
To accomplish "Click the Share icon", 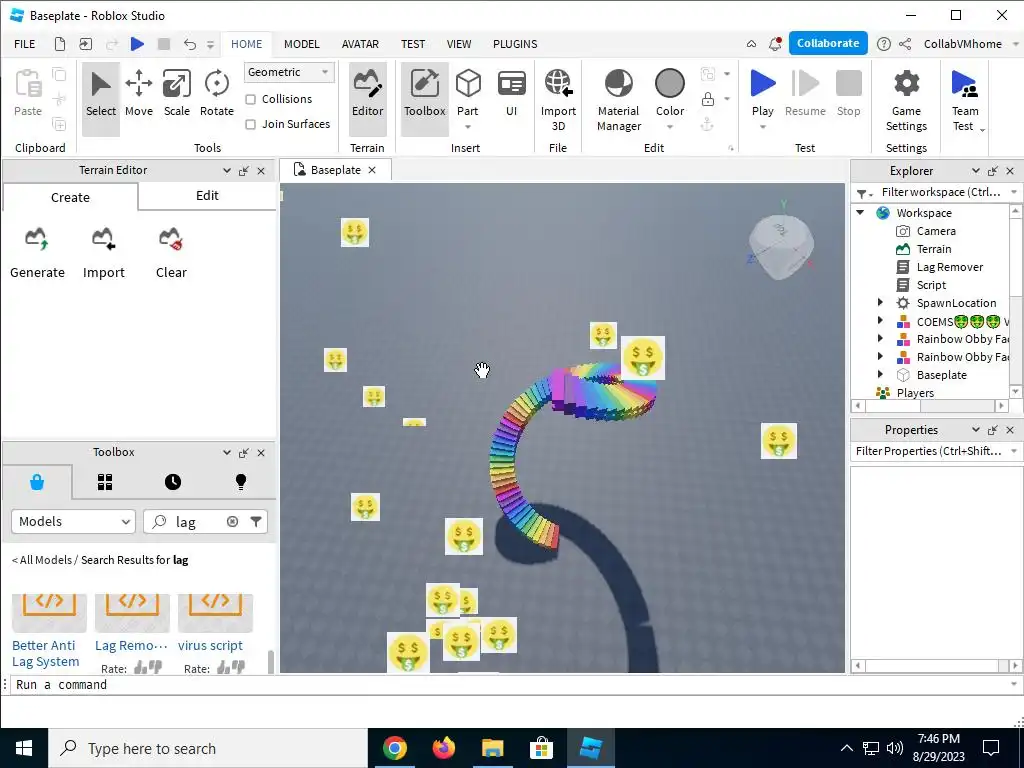I will click(905, 44).
